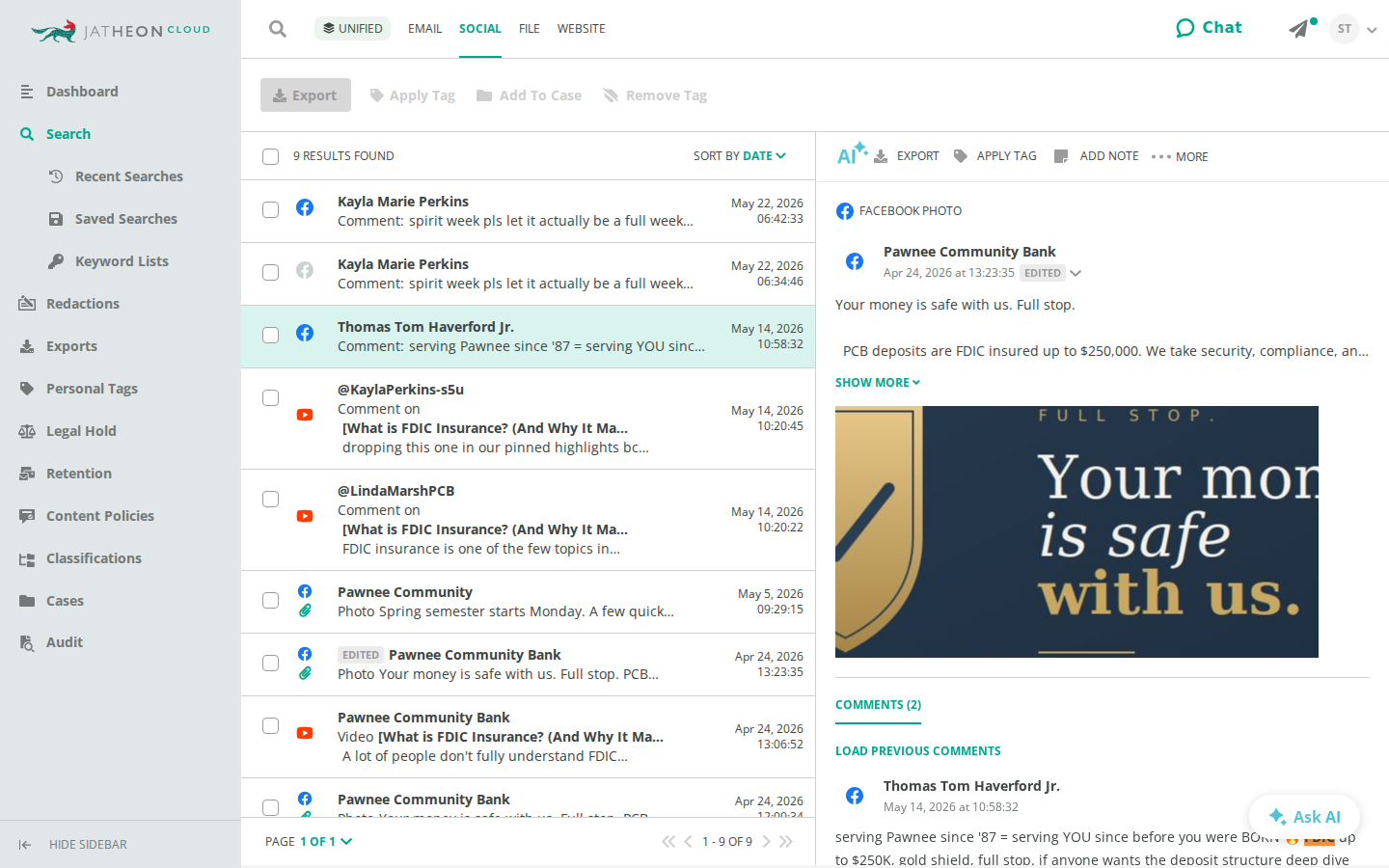Check the Pawnee Community May 5 result
1389x868 pixels.
point(271,601)
